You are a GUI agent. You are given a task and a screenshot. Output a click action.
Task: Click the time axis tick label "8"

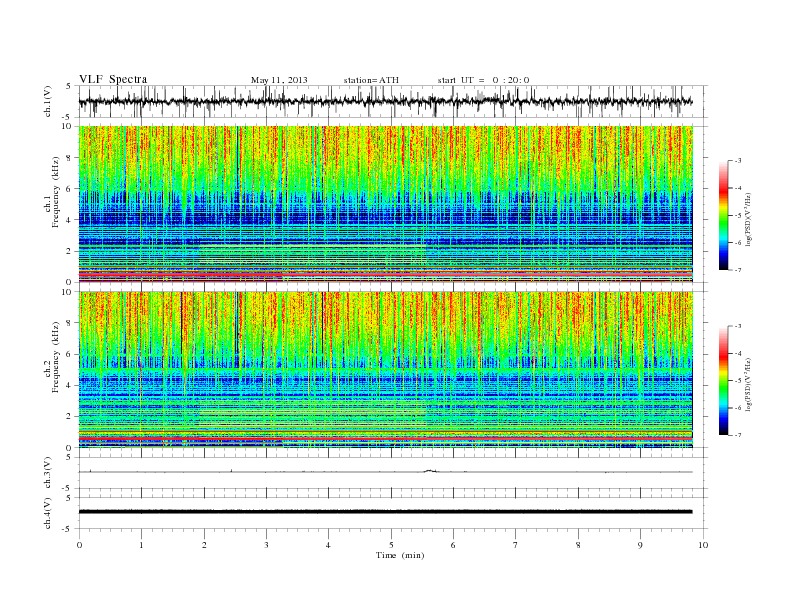578,545
